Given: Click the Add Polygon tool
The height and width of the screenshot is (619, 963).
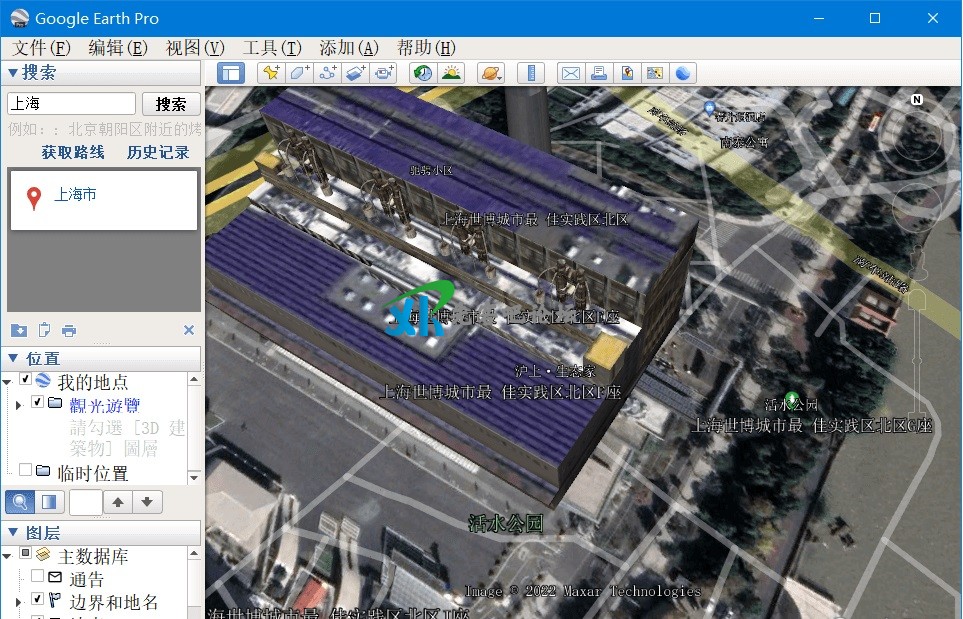Looking at the screenshot, I should point(299,73).
